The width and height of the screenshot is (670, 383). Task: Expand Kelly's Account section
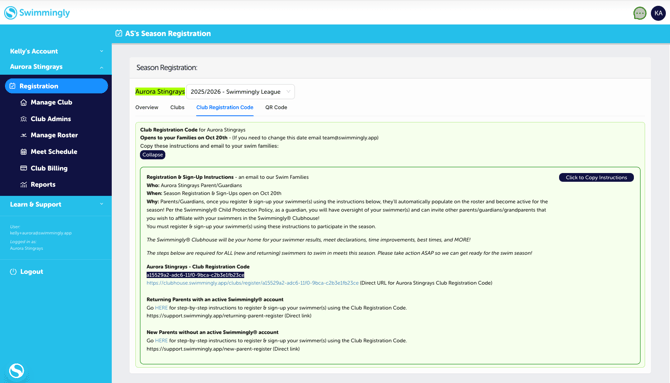[x=56, y=51]
